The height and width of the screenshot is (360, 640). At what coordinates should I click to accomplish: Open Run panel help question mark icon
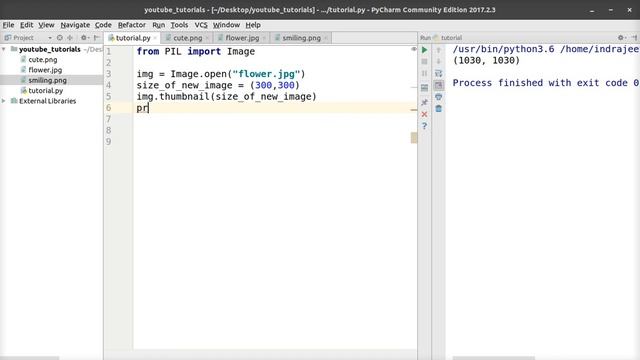pyautogui.click(x=424, y=126)
